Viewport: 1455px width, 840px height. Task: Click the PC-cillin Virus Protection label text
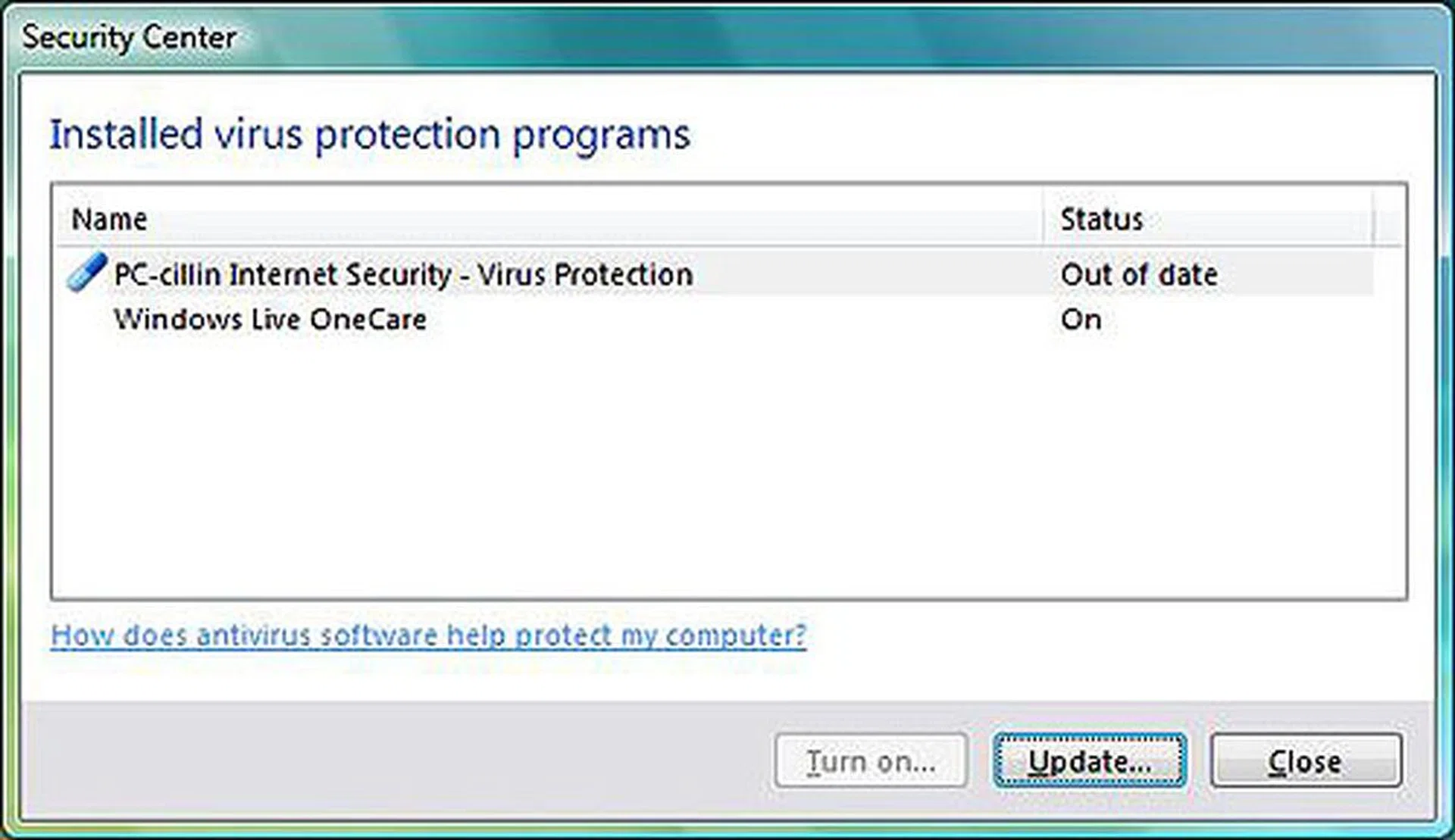click(x=402, y=274)
